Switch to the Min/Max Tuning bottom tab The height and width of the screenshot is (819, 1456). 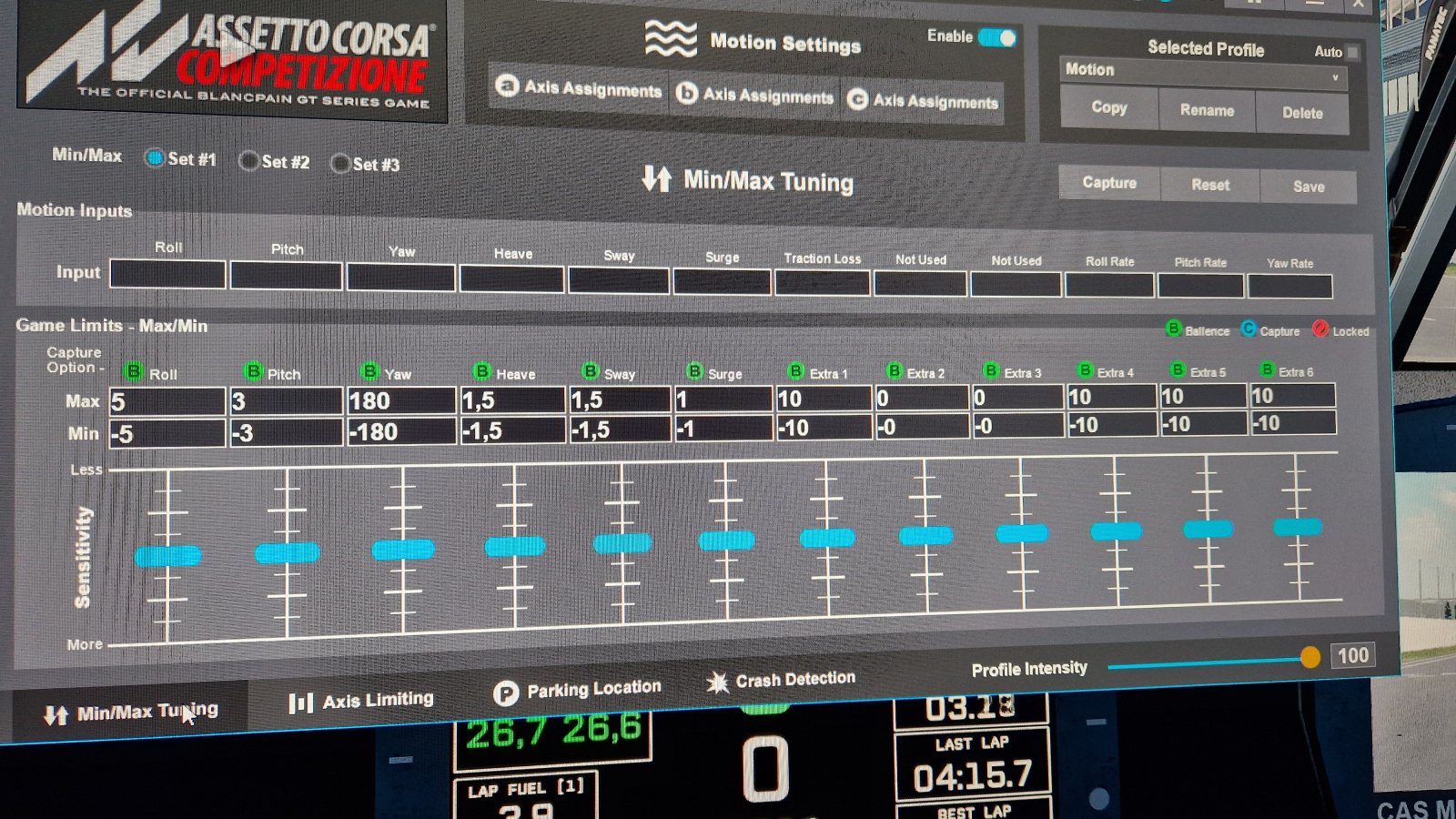130,712
